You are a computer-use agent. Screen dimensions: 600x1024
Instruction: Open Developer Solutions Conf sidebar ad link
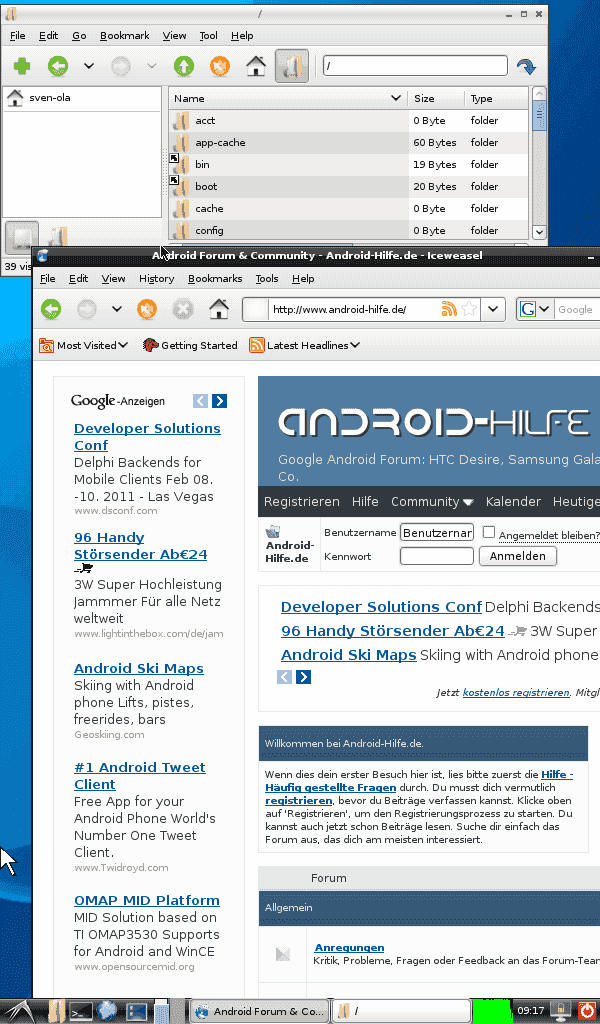point(147,437)
